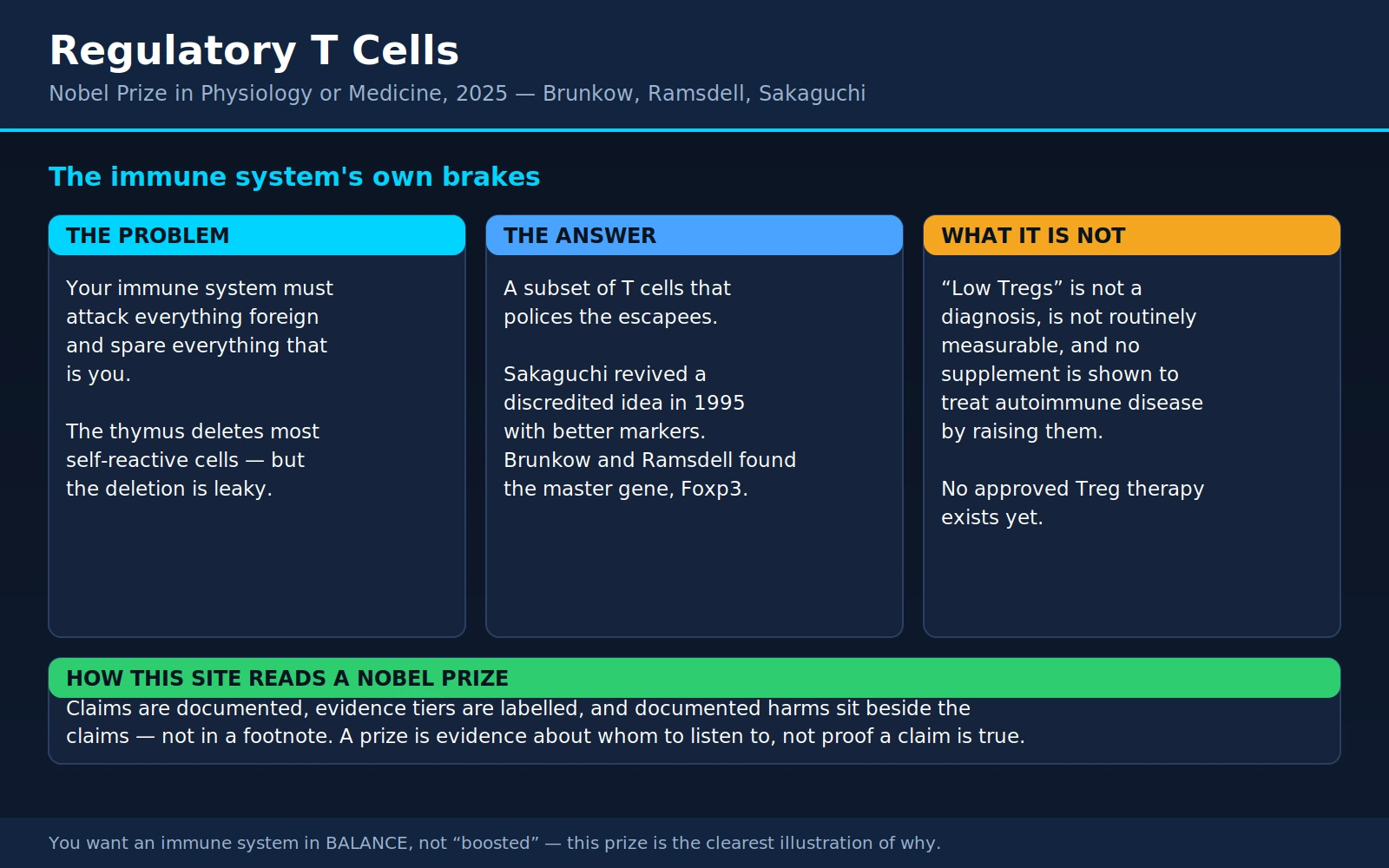1389x868 pixels.
Task: Click the blank lower area of THE ANSWER card
Action: (x=694, y=569)
